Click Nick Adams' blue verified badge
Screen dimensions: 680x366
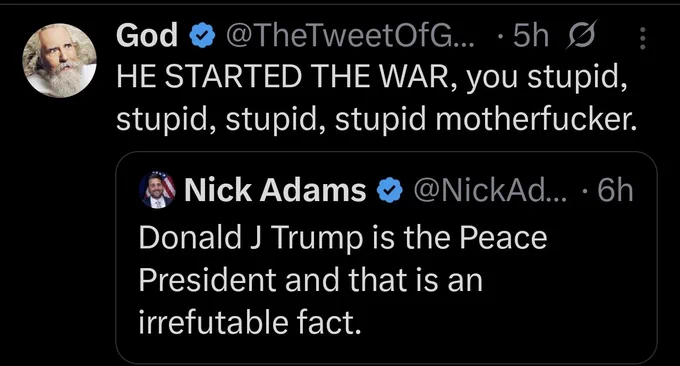[390, 190]
